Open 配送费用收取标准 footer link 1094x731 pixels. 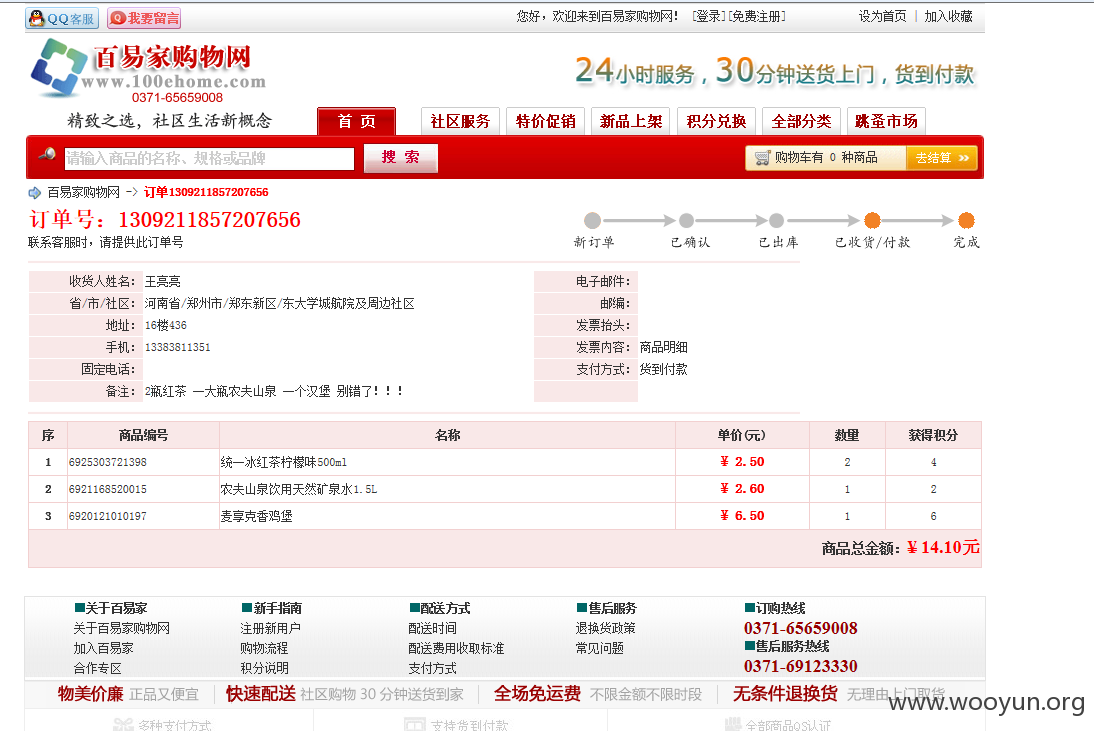click(x=456, y=649)
